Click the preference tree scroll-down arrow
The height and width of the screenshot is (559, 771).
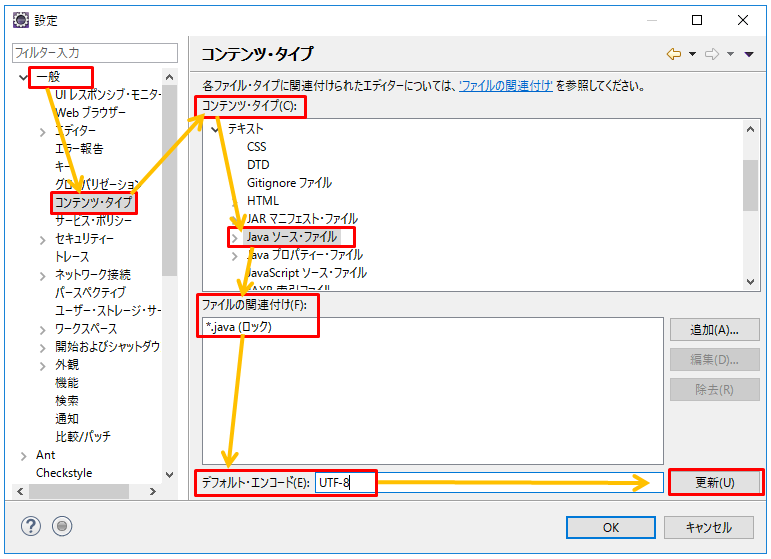coord(169,474)
